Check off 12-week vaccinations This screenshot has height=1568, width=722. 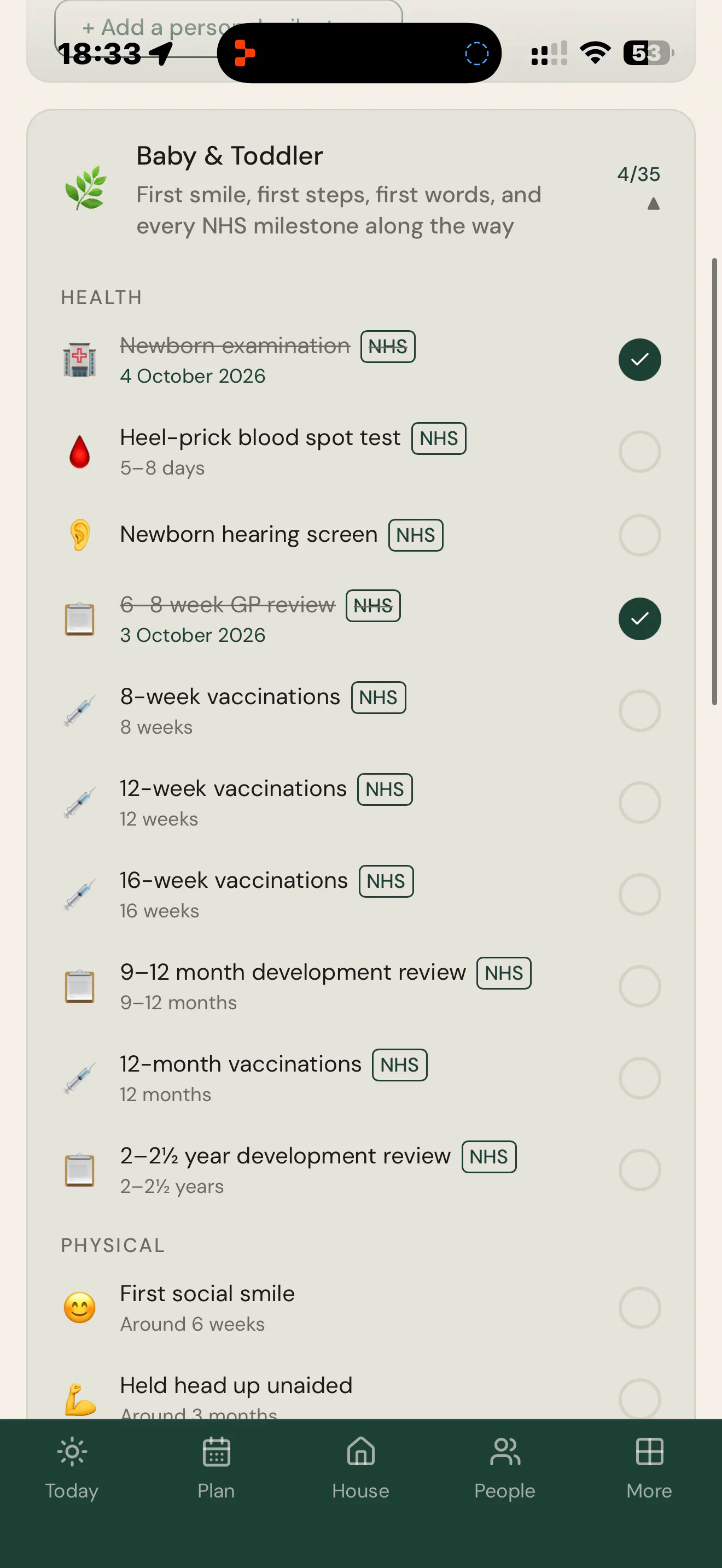point(640,802)
